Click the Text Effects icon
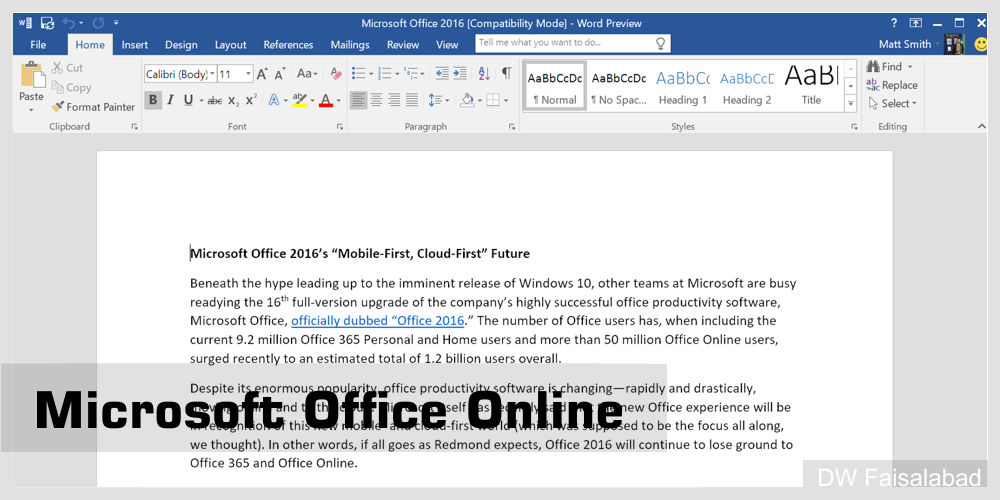 pyautogui.click(x=274, y=100)
